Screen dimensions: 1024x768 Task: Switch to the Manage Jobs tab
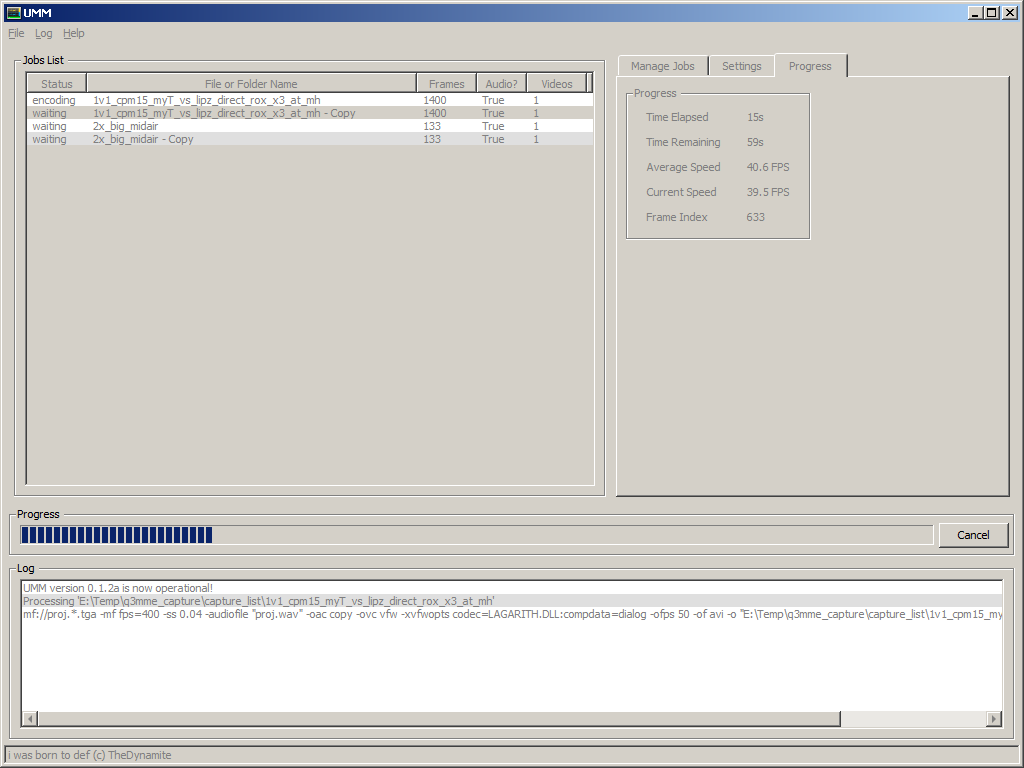point(662,66)
